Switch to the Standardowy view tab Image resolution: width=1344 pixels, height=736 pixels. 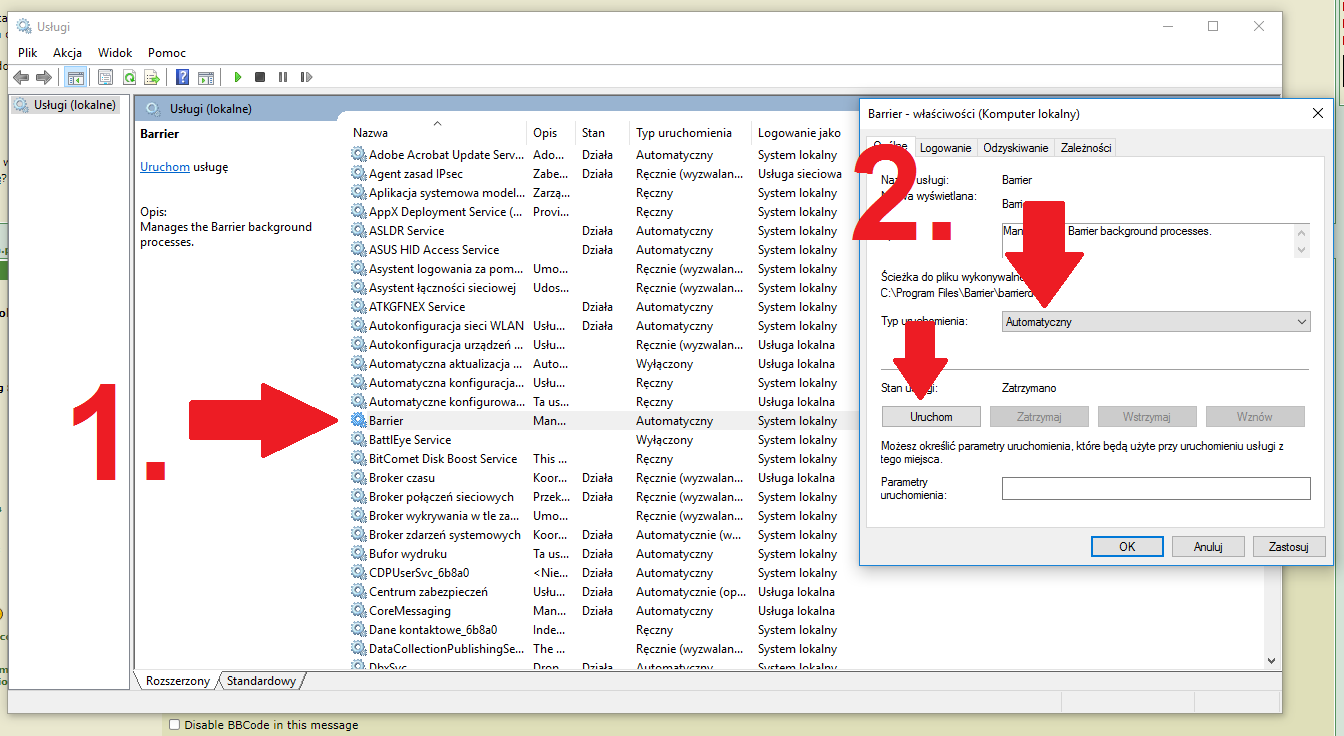(x=262, y=681)
